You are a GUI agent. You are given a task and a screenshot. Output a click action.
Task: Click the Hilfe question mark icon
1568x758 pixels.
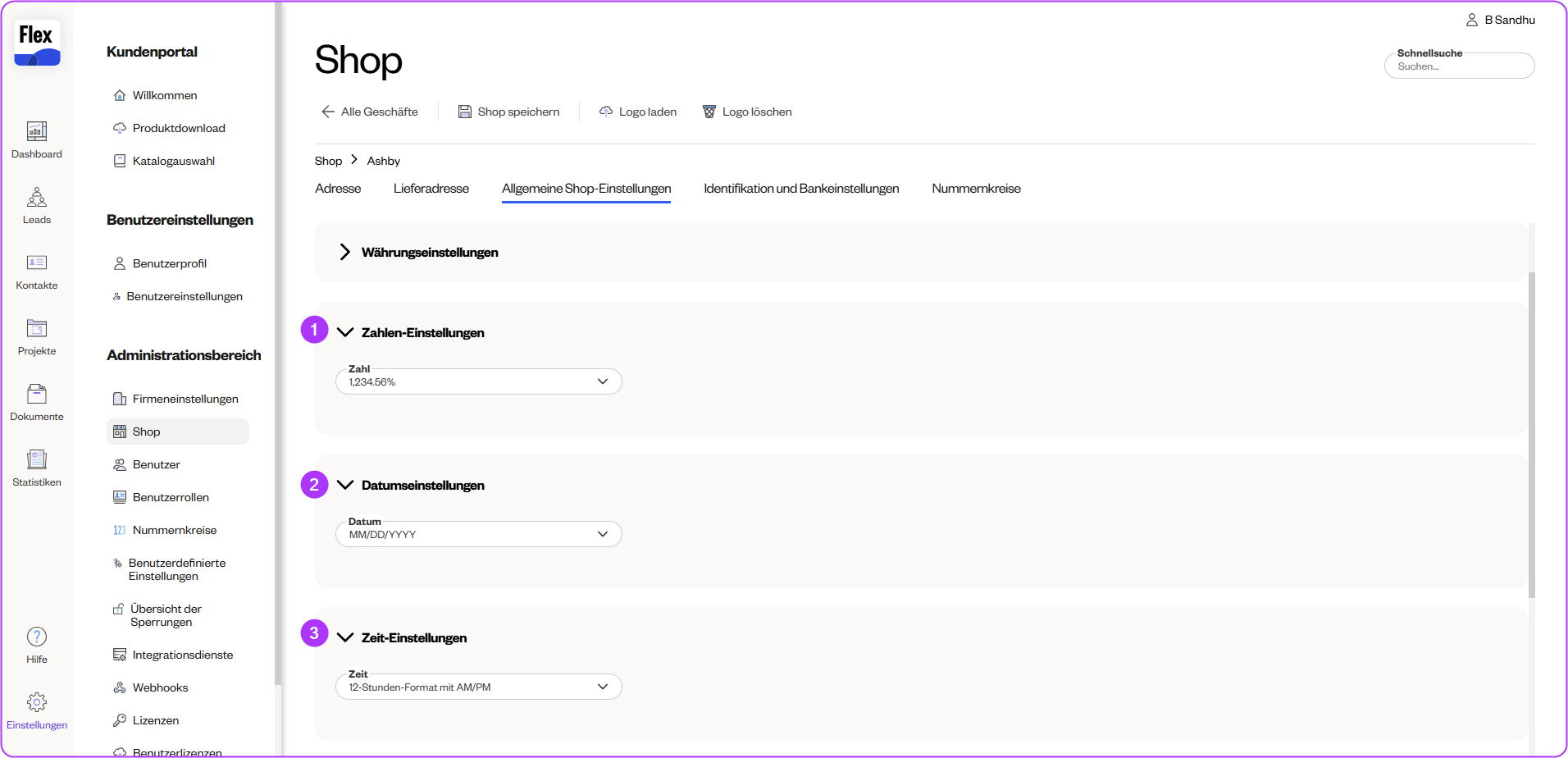(x=37, y=637)
